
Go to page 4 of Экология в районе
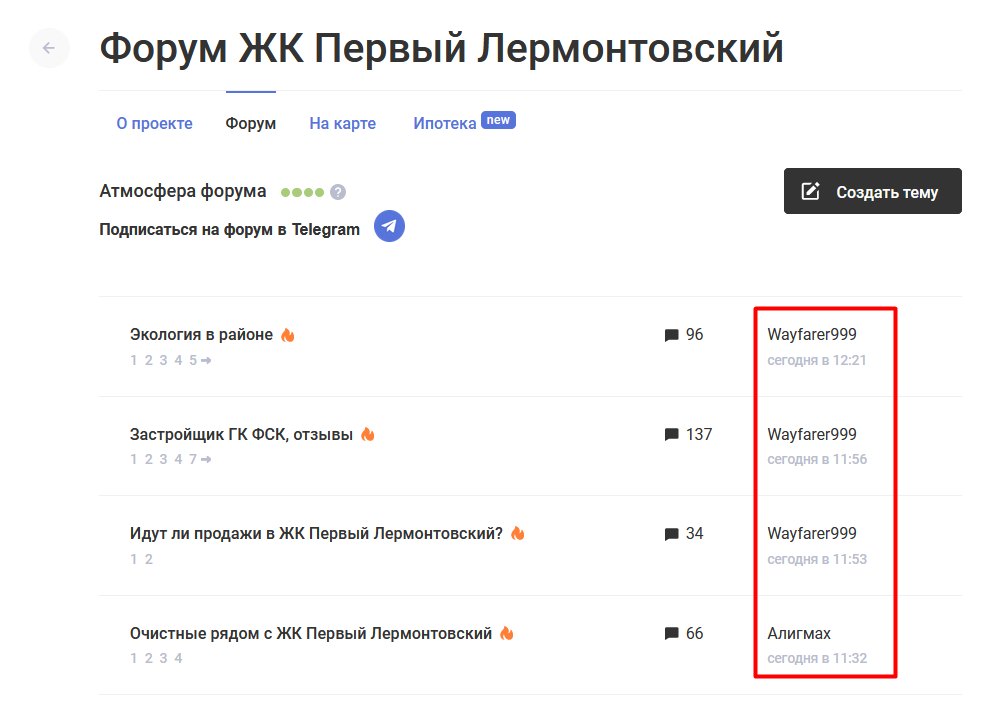178,360
